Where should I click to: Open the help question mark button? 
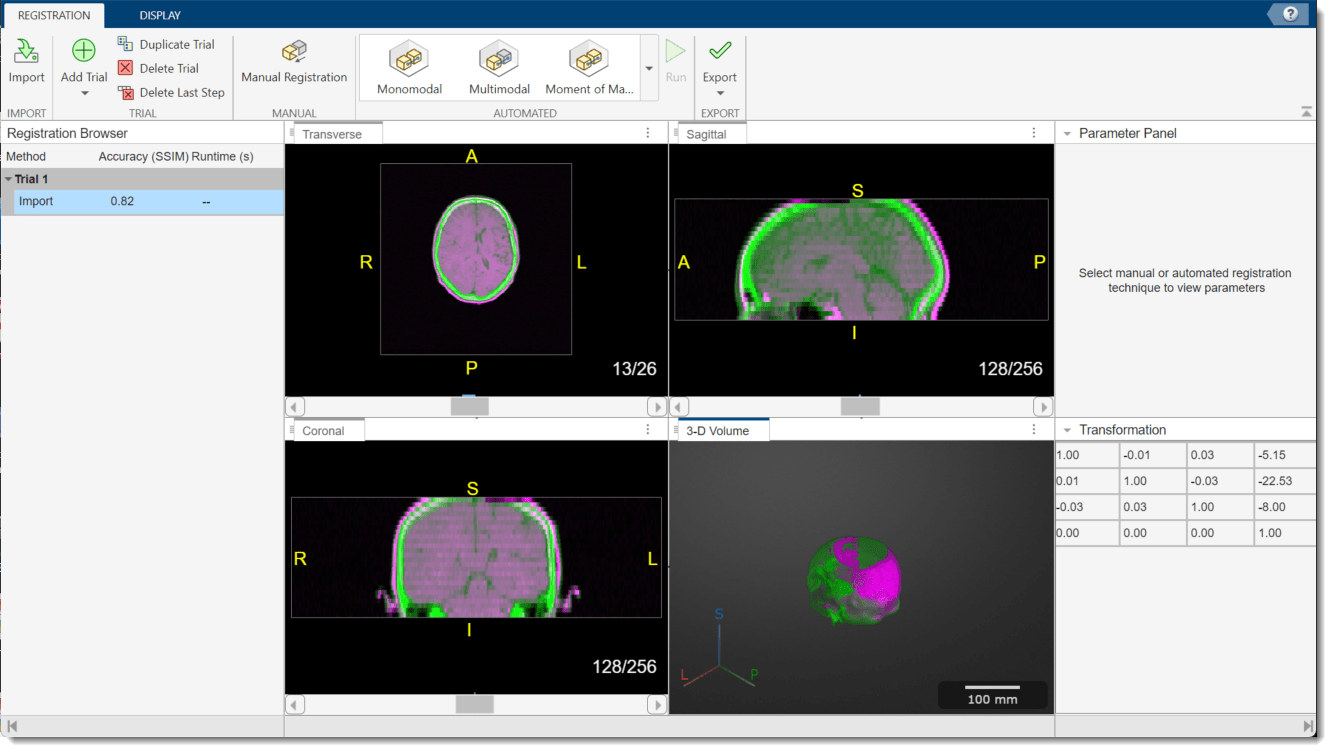click(x=1290, y=14)
